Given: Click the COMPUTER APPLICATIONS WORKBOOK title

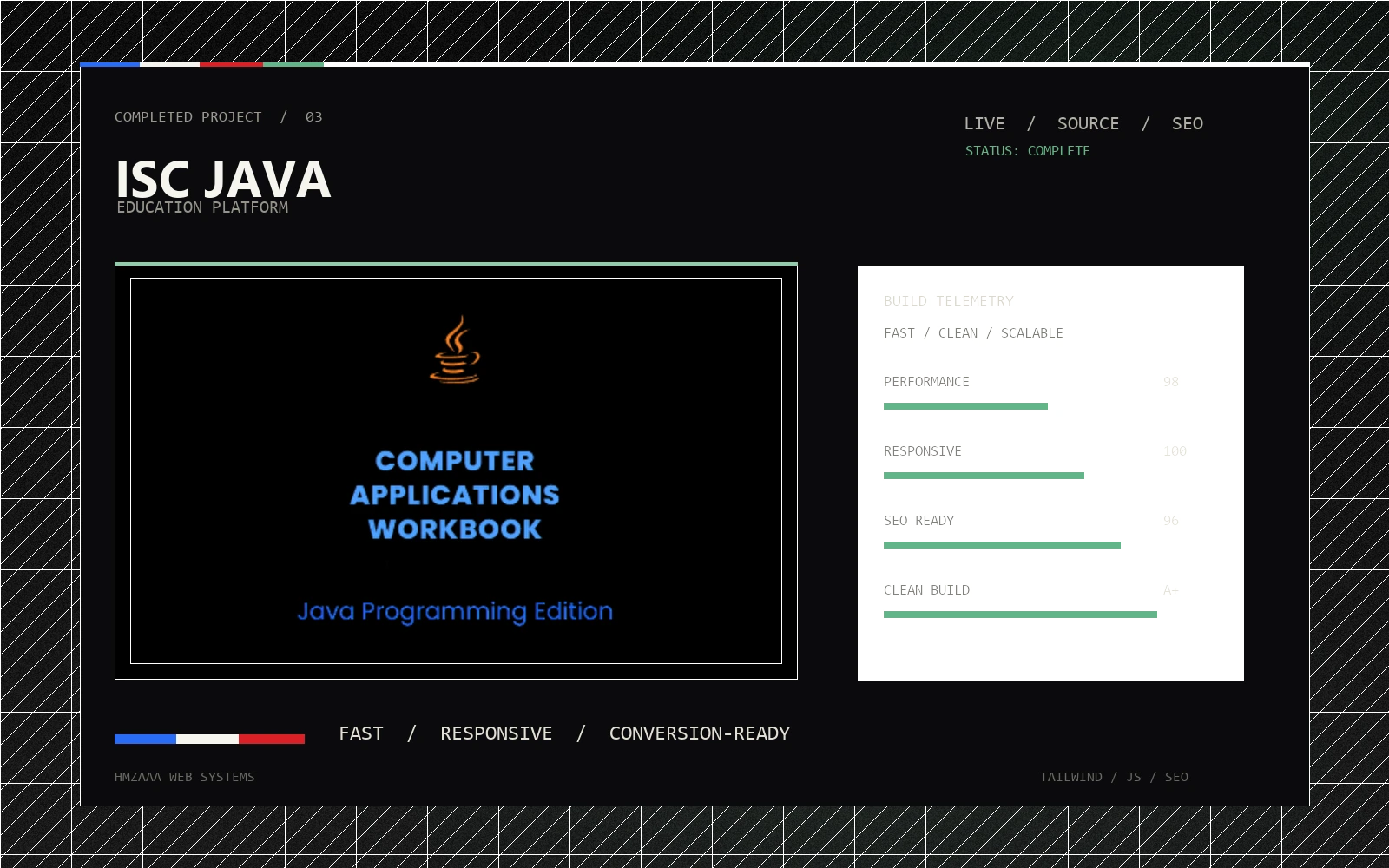Looking at the screenshot, I should [455, 495].
